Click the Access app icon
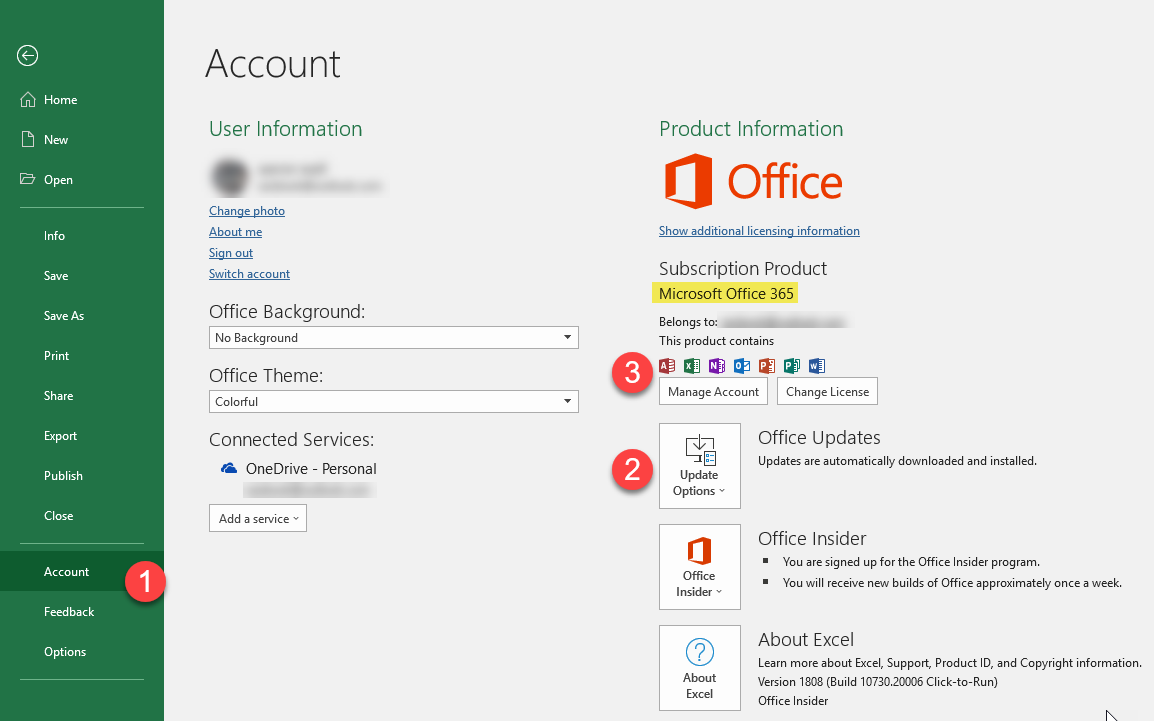 point(667,366)
